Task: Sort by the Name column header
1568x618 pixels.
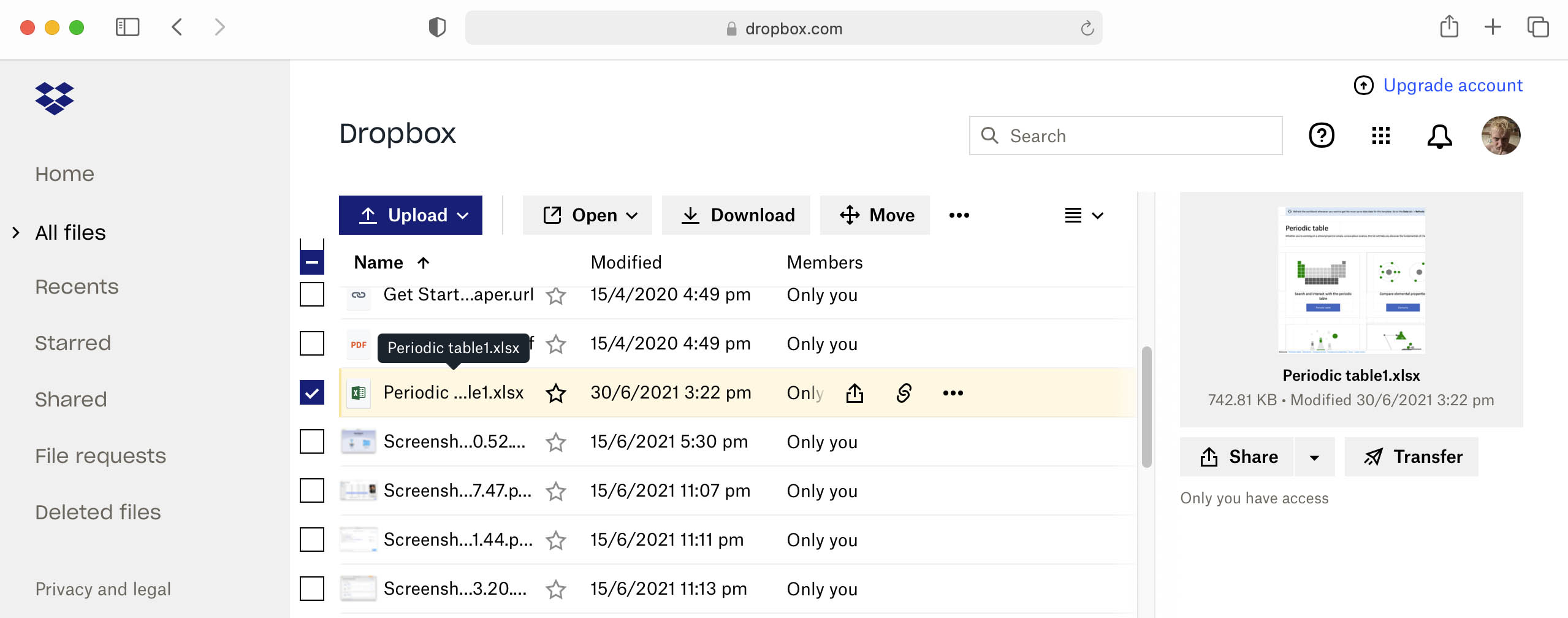Action: [x=392, y=262]
